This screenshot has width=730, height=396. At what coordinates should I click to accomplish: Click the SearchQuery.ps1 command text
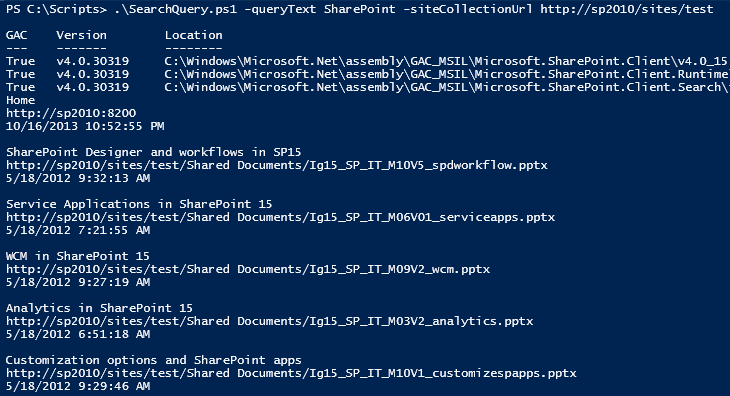click(176, 9)
